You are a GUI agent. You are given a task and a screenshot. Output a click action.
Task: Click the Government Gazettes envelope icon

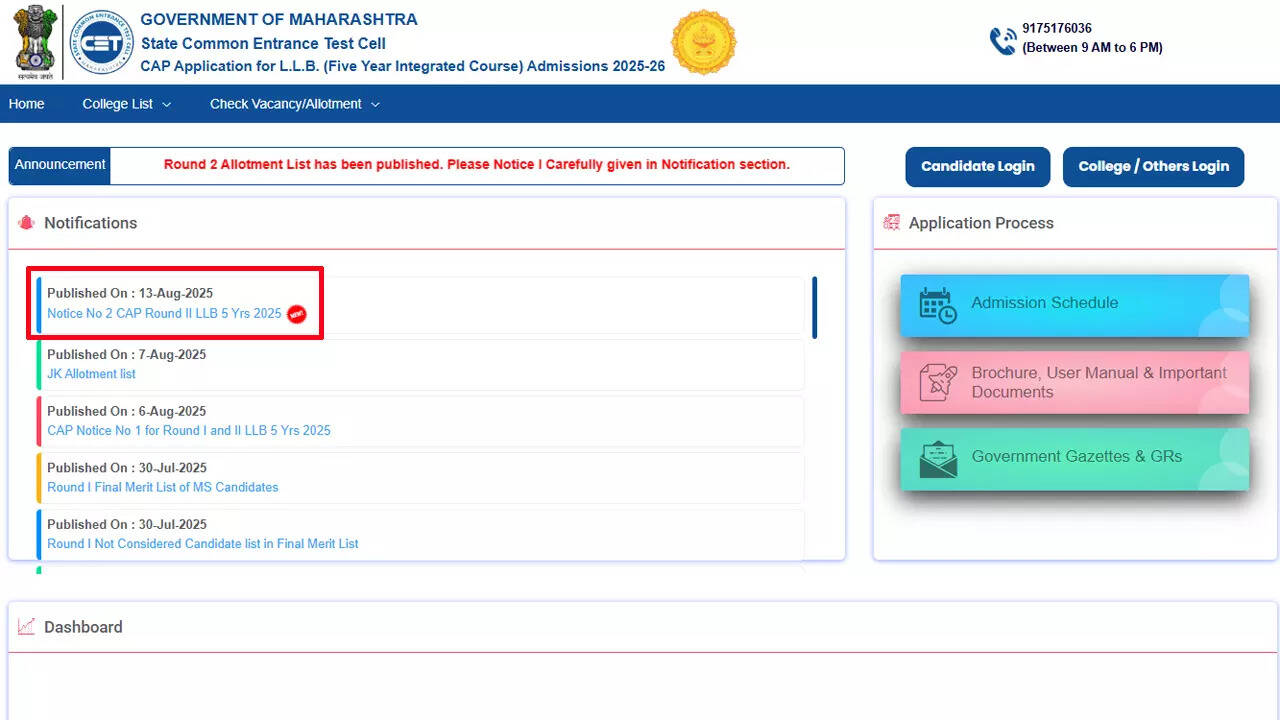pos(938,459)
